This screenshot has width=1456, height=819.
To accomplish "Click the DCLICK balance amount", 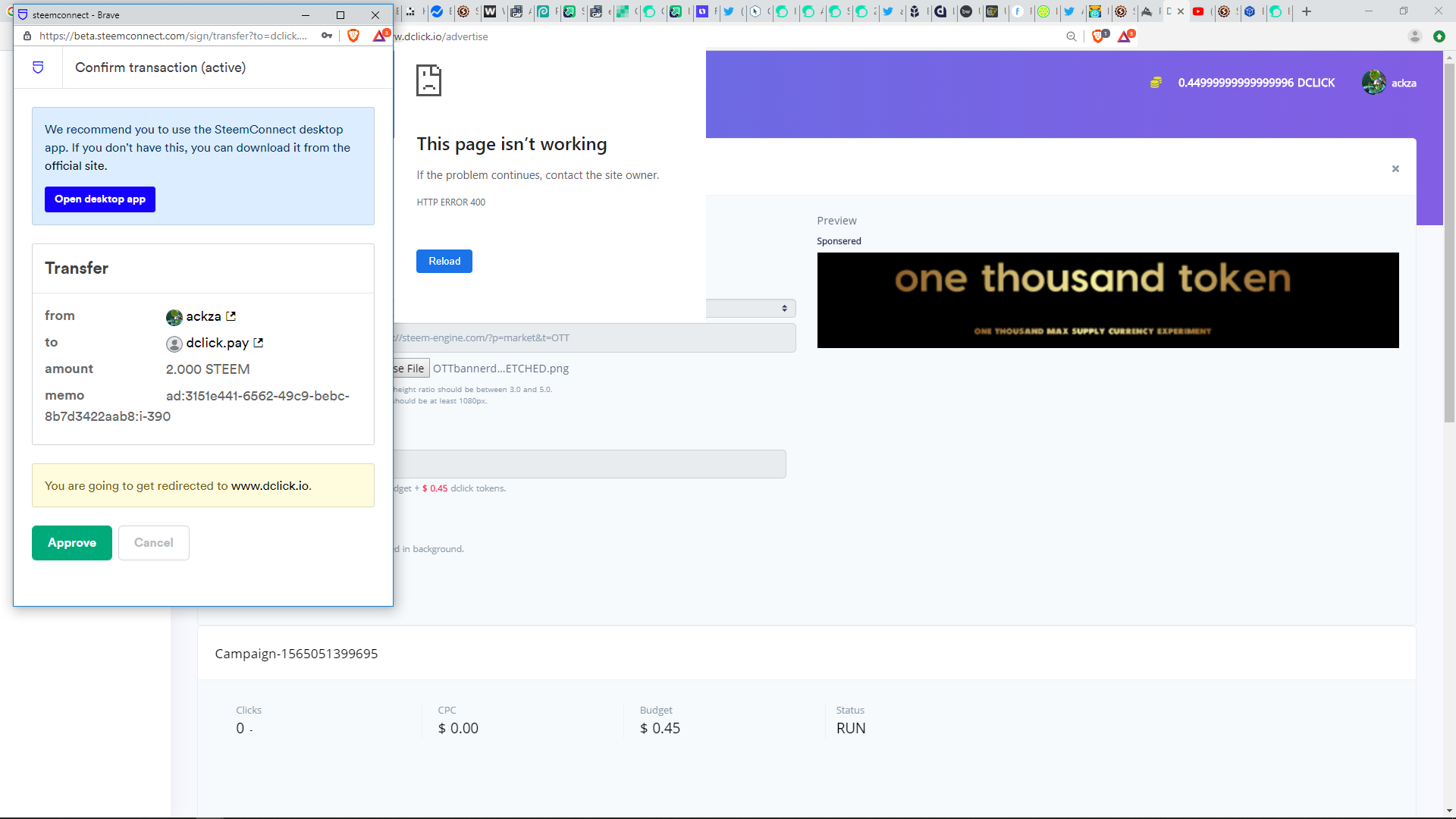I will [1256, 83].
